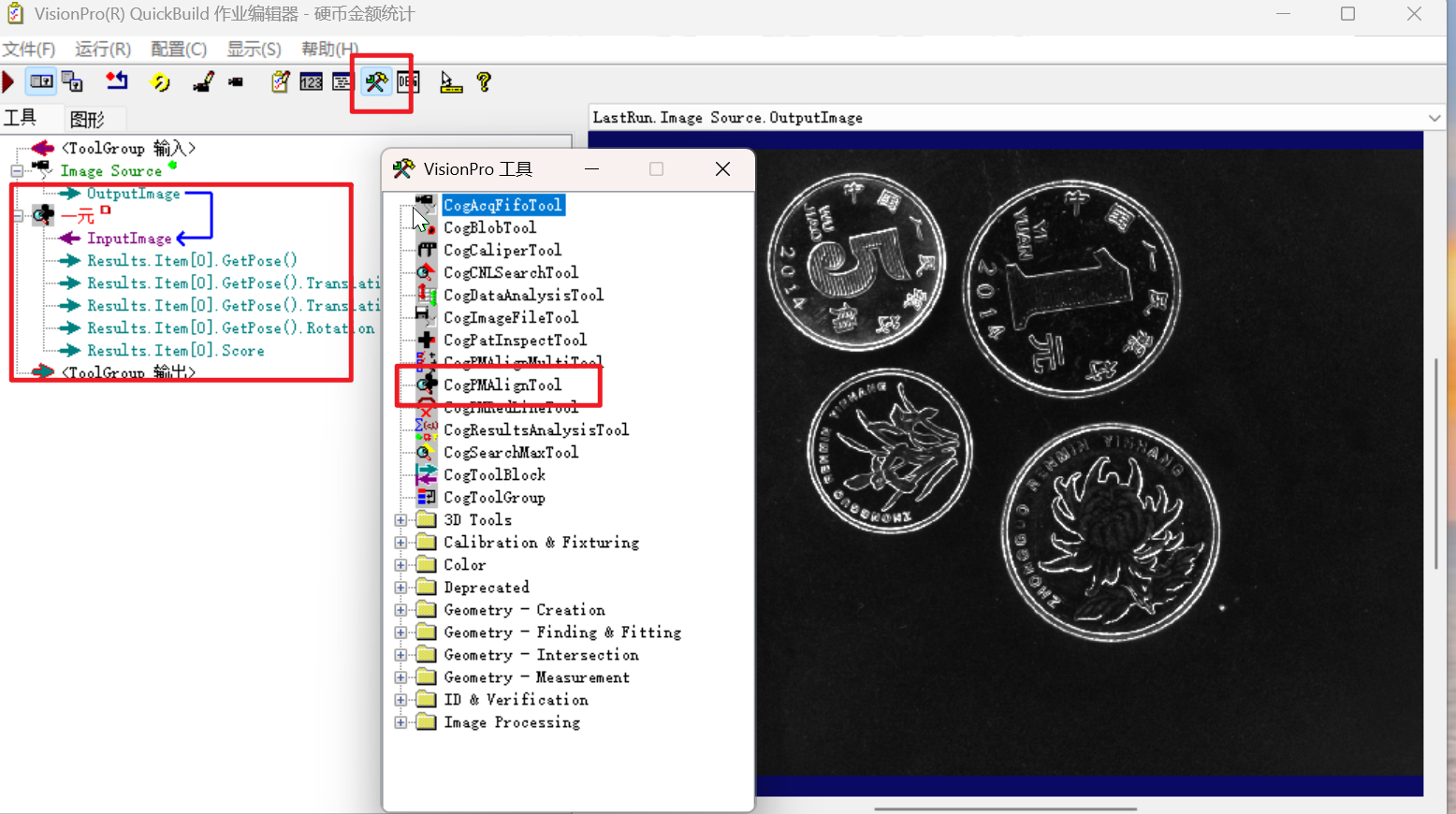This screenshot has height=814, width=1456.
Task: Click the pointer on ruler toolbar icon
Action: pyautogui.click(x=451, y=82)
